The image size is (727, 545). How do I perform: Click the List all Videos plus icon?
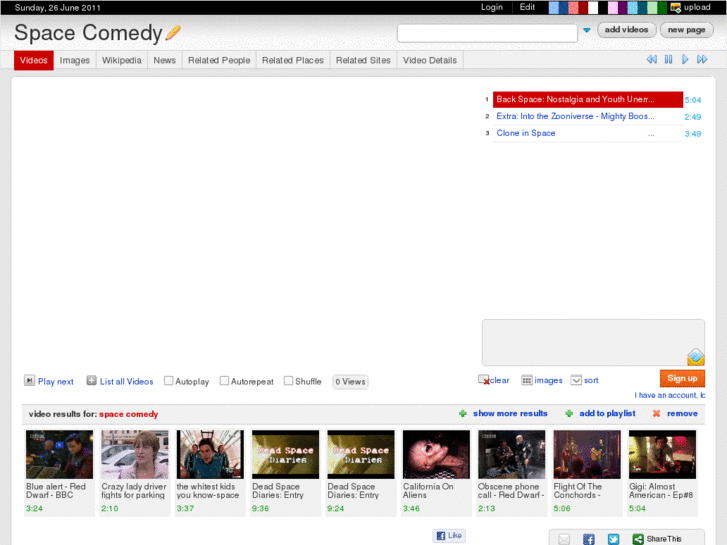91,380
